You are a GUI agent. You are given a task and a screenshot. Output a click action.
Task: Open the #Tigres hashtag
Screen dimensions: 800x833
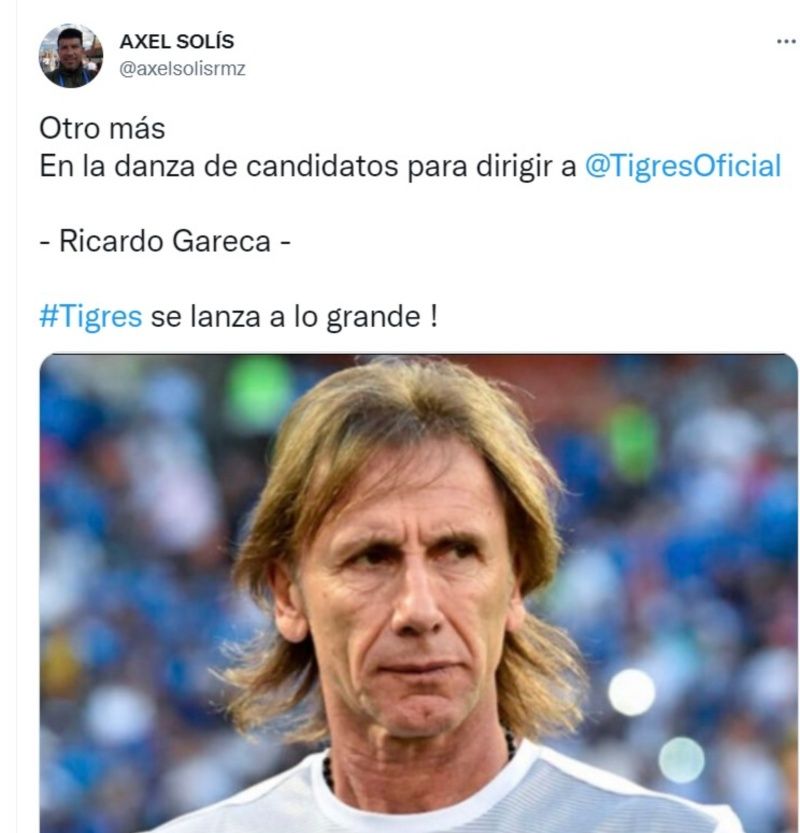91,317
